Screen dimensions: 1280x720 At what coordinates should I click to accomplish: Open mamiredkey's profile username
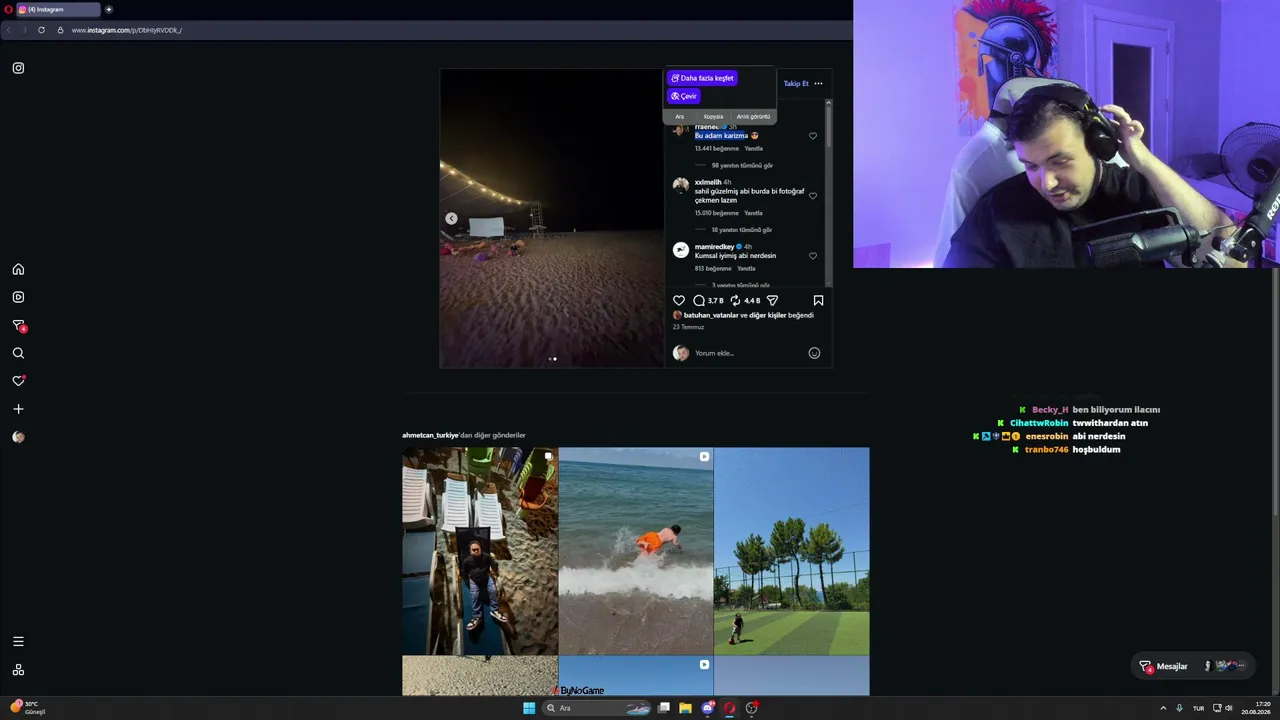(714, 247)
